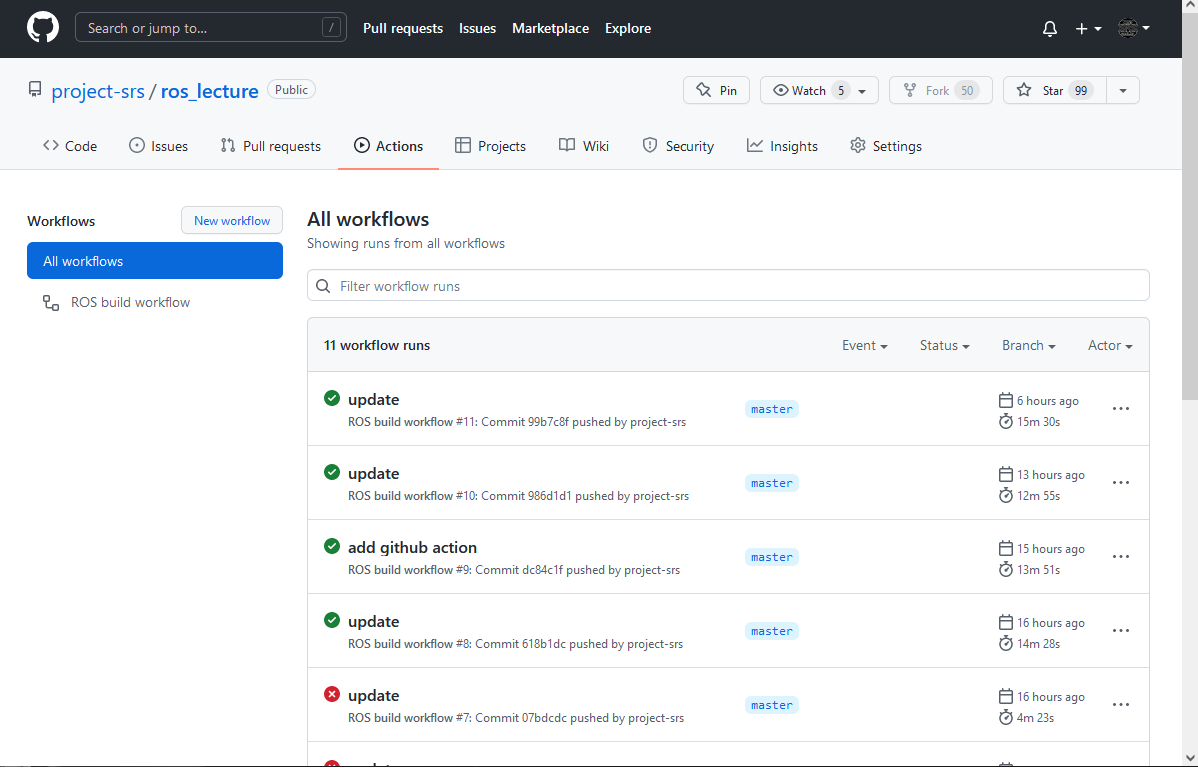Click master branch label on run #9
The height and width of the screenshot is (768, 1198).
[x=772, y=557]
